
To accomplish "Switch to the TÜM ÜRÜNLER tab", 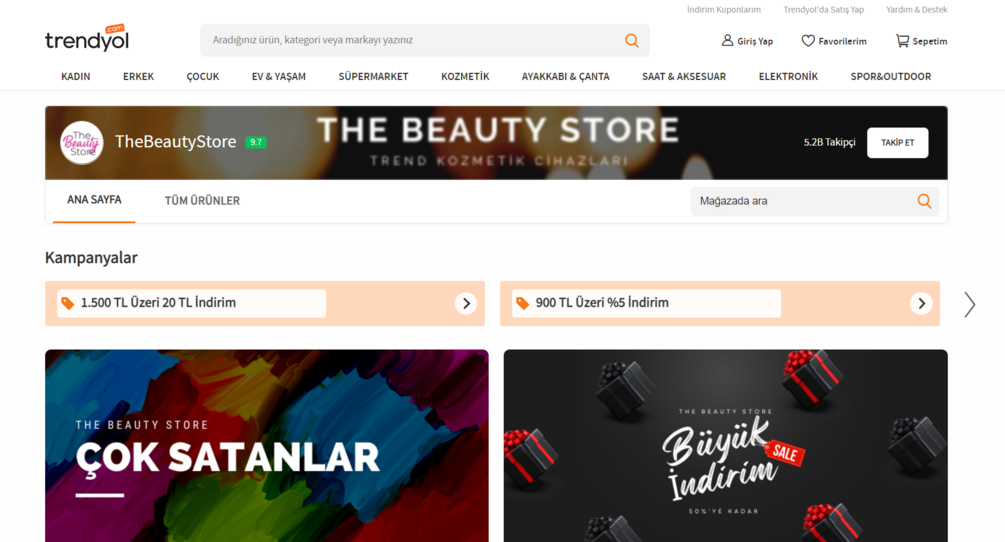I will click(202, 201).
